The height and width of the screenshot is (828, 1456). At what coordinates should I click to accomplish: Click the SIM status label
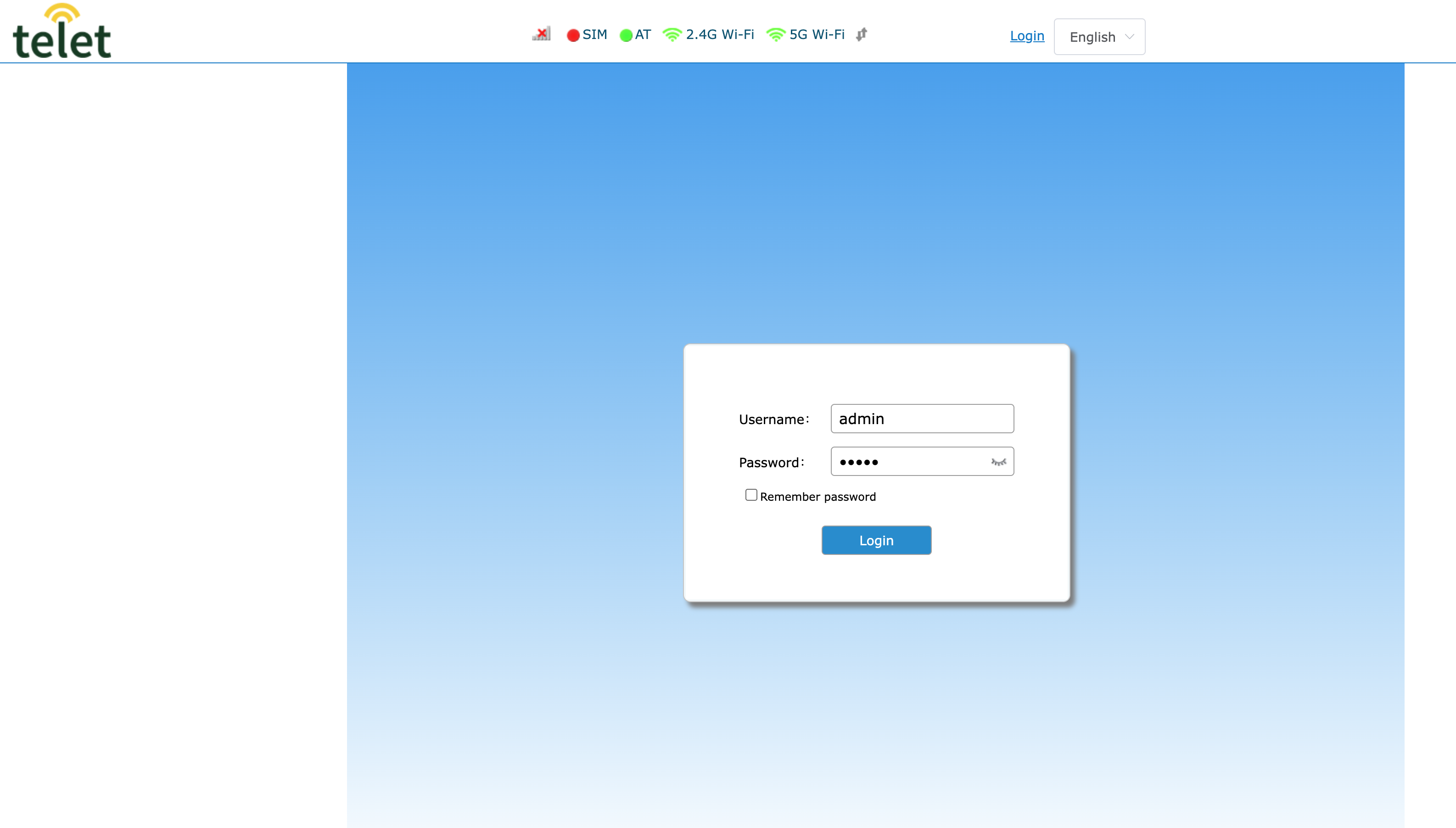(x=595, y=35)
